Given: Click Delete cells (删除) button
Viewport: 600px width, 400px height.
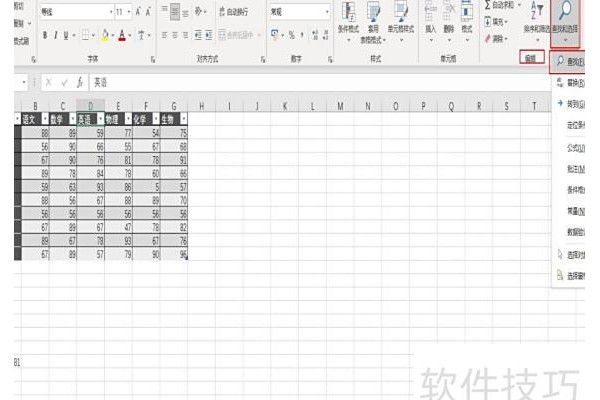Looking at the screenshot, I should coord(449,22).
